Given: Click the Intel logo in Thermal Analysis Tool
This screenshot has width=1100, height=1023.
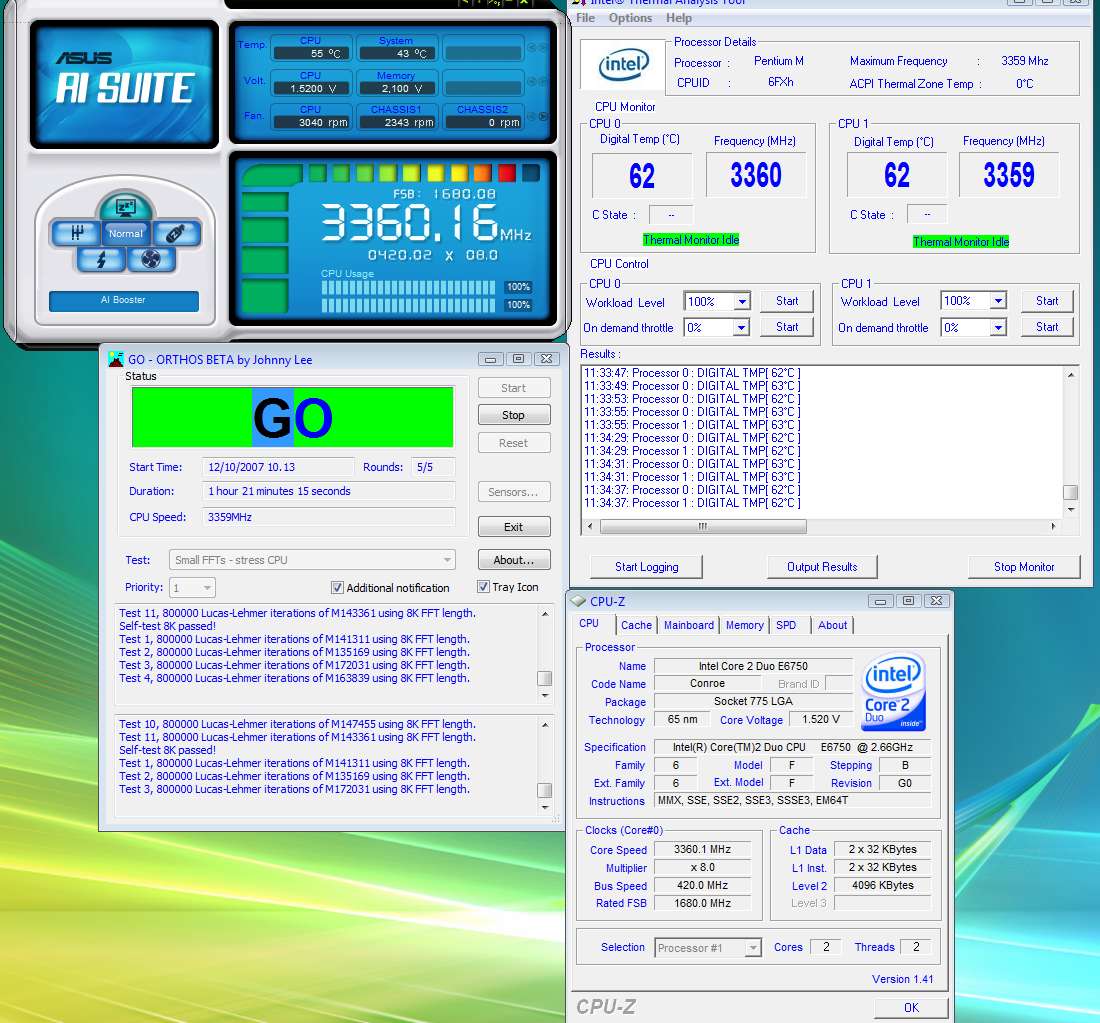Looking at the screenshot, I should [x=623, y=65].
